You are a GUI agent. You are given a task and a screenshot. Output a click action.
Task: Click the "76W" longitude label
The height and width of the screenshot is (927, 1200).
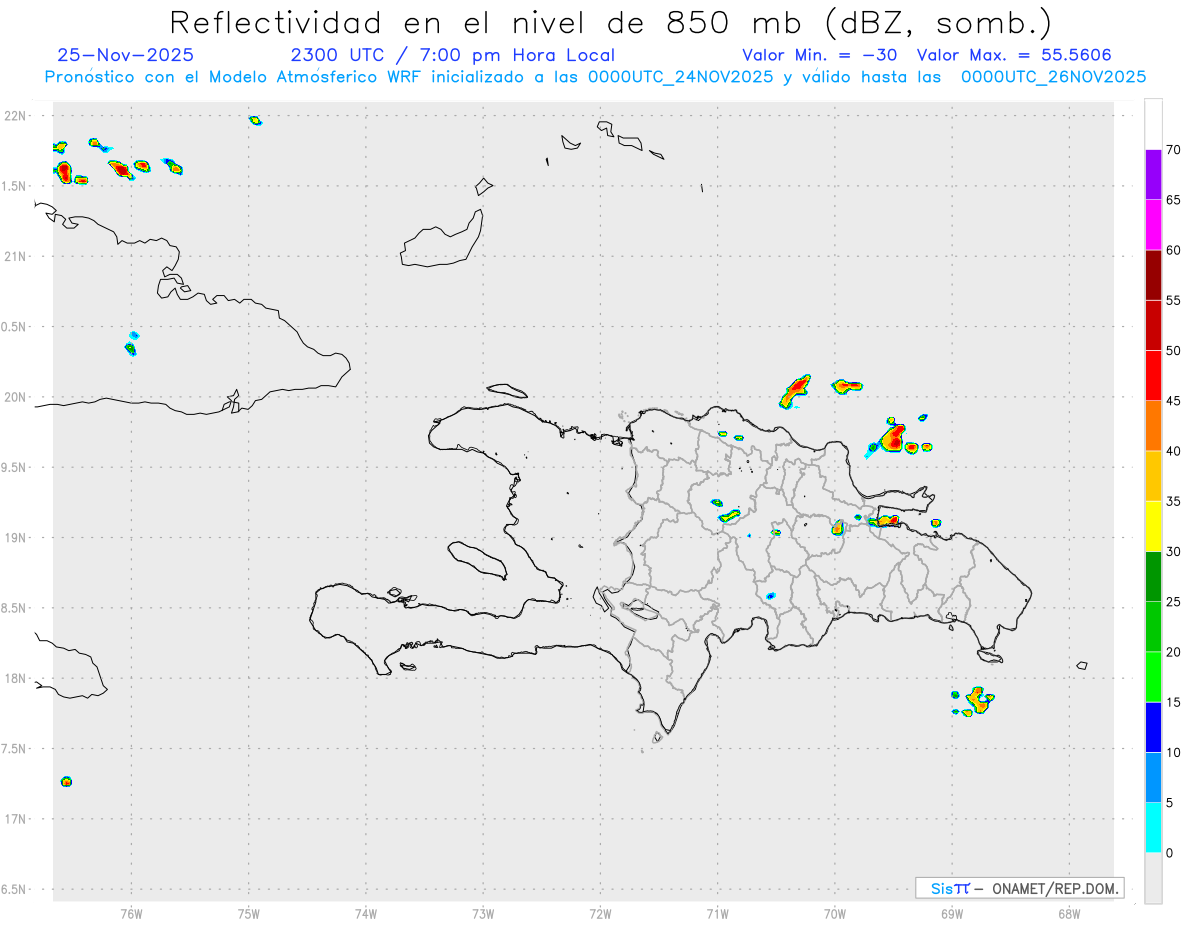131,913
